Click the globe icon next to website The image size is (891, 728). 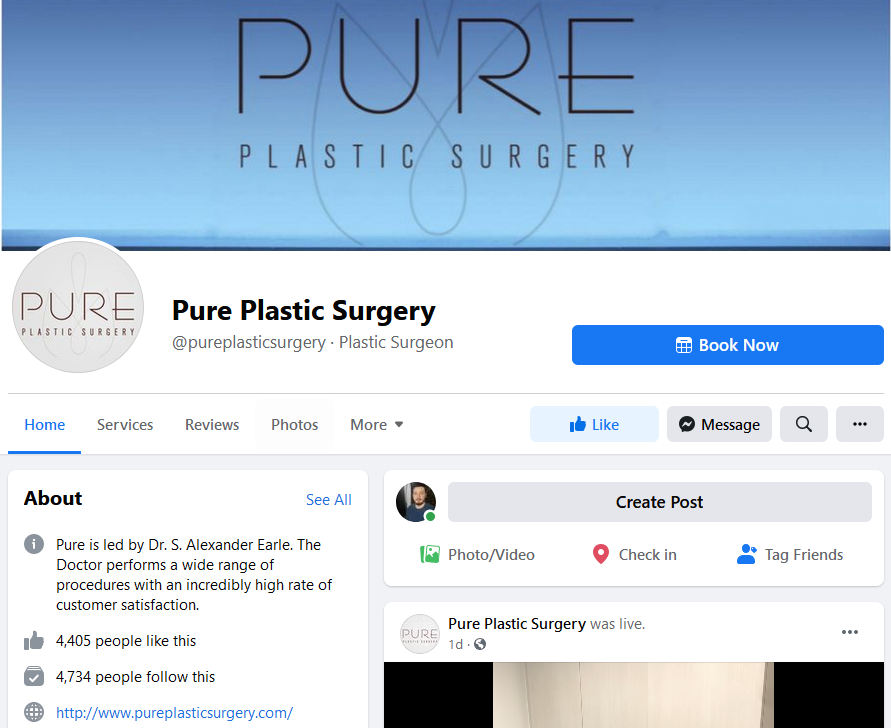tap(34, 712)
